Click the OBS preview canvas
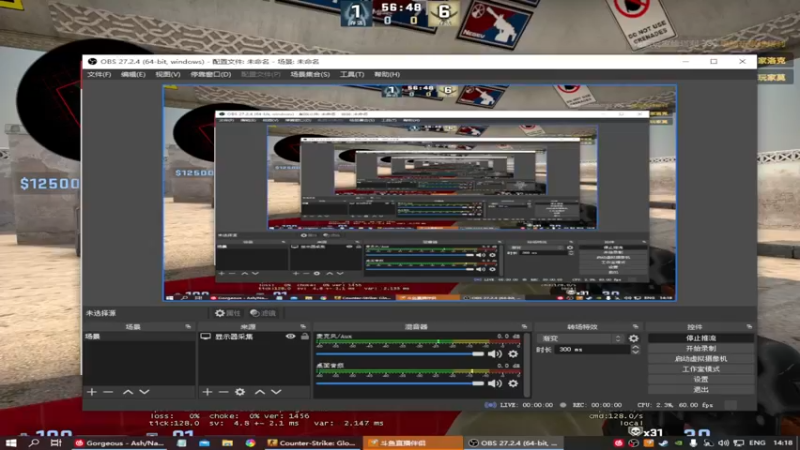The height and width of the screenshot is (450, 800). pos(420,193)
